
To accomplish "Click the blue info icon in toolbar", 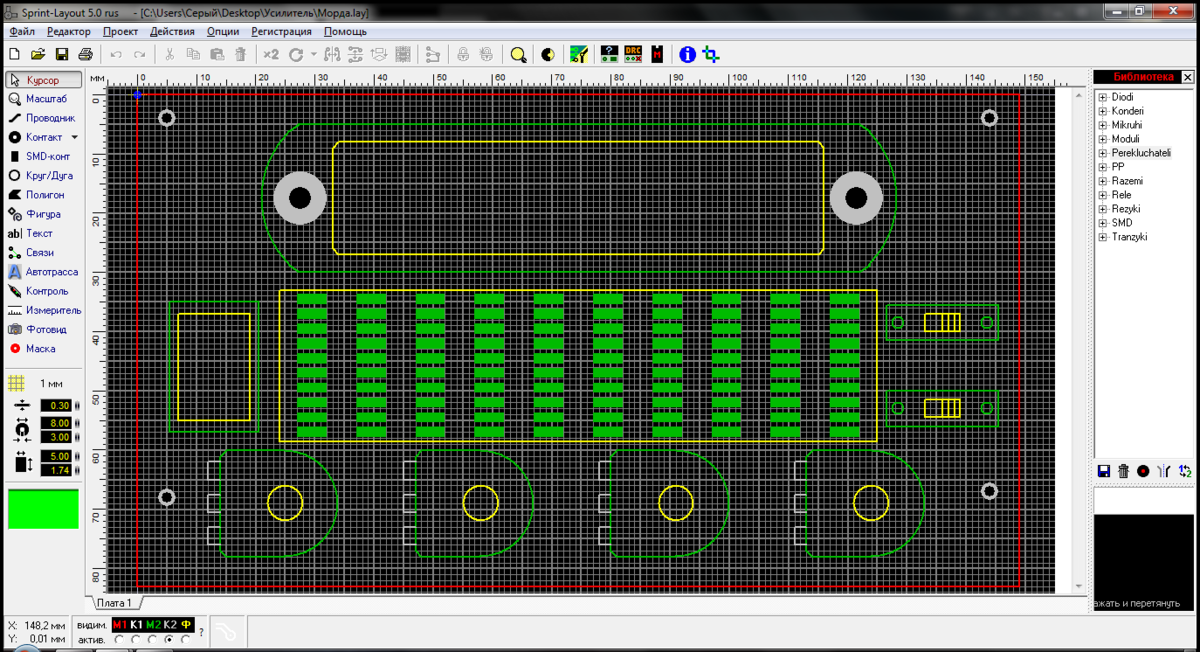I will [687, 54].
